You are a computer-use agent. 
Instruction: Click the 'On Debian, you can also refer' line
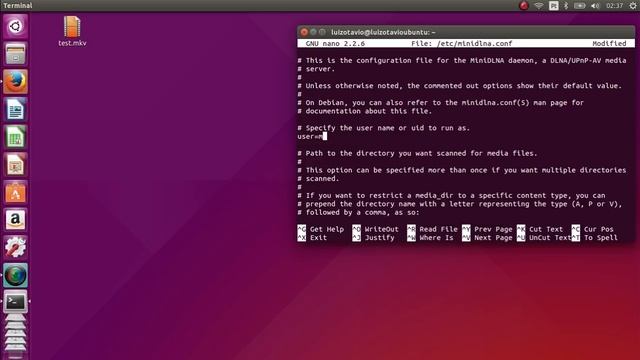(x=441, y=102)
